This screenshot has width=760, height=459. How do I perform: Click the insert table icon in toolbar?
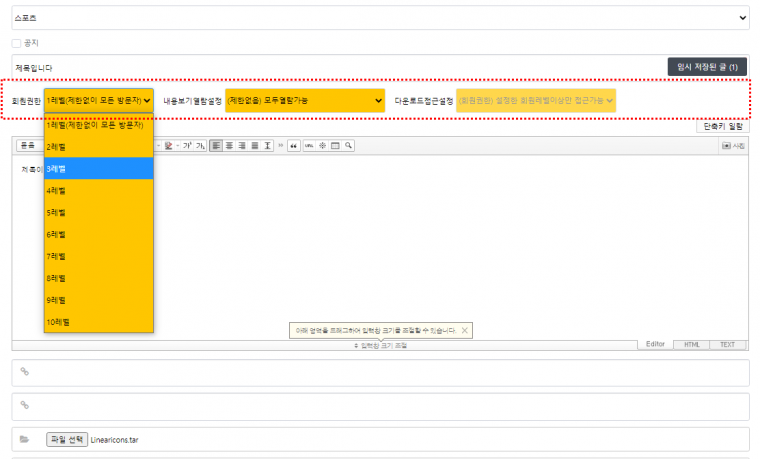pyautogui.click(x=335, y=146)
